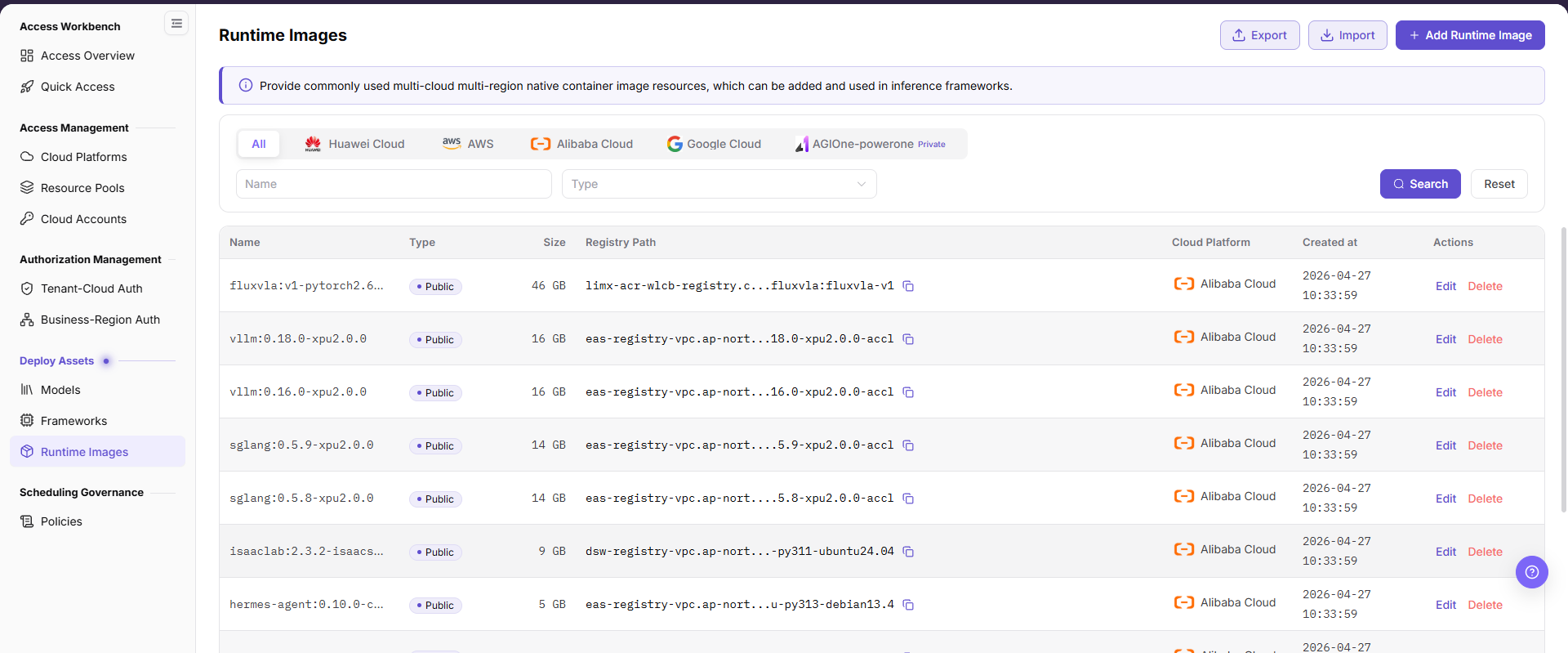Click the '9 GB' size cell
1568x653 pixels.
tap(552, 552)
